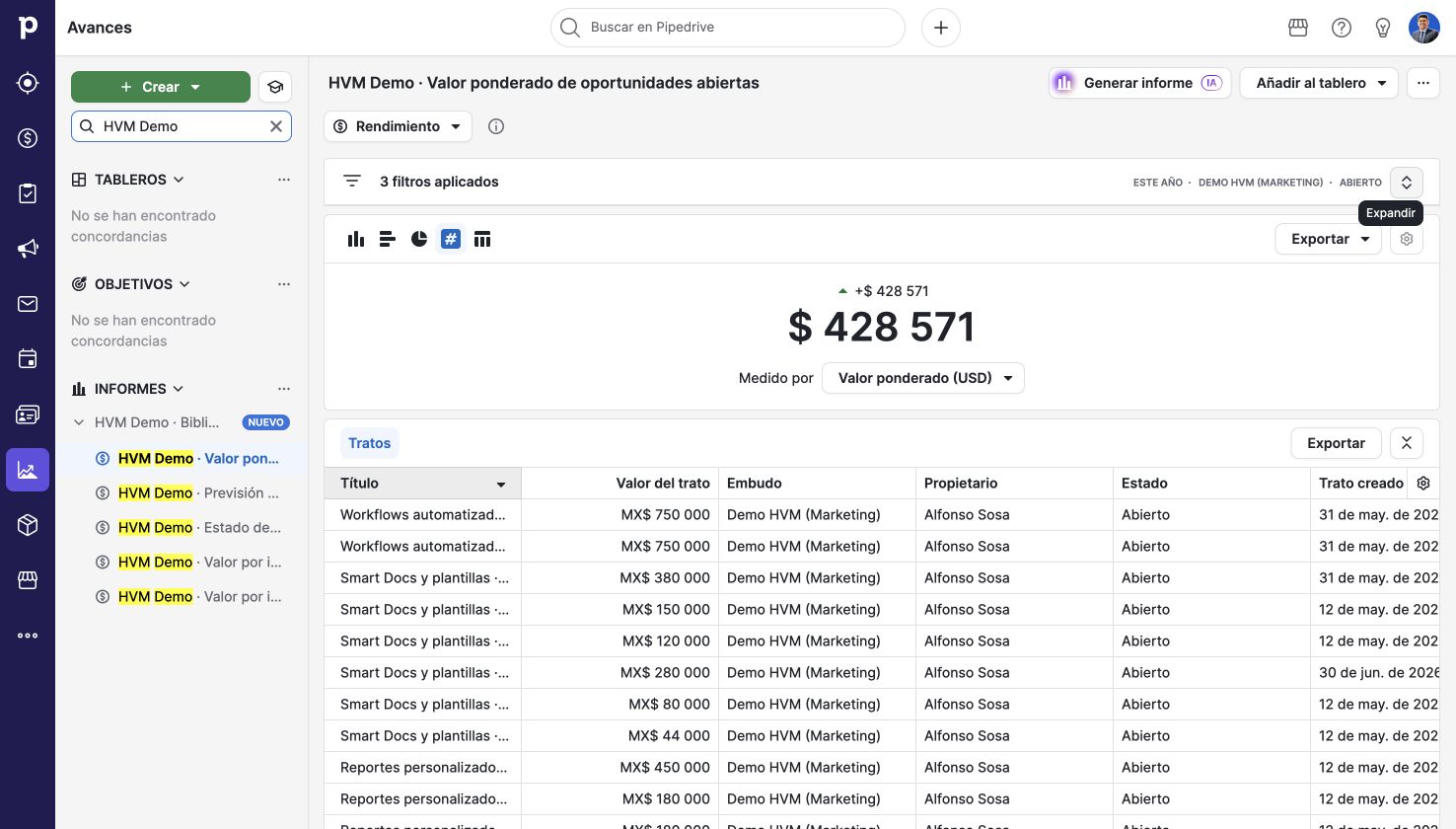Sort by the Título column header
The height and width of the screenshot is (829, 1456).
[422, 484]
